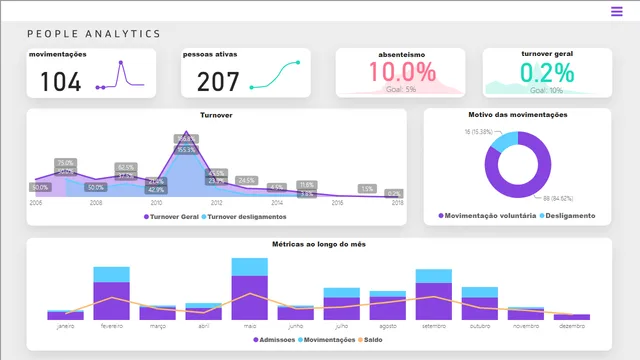Click the movimentações card value 104
The height and width of the screenshot is (360, 640).
click(x=61, y=82)
